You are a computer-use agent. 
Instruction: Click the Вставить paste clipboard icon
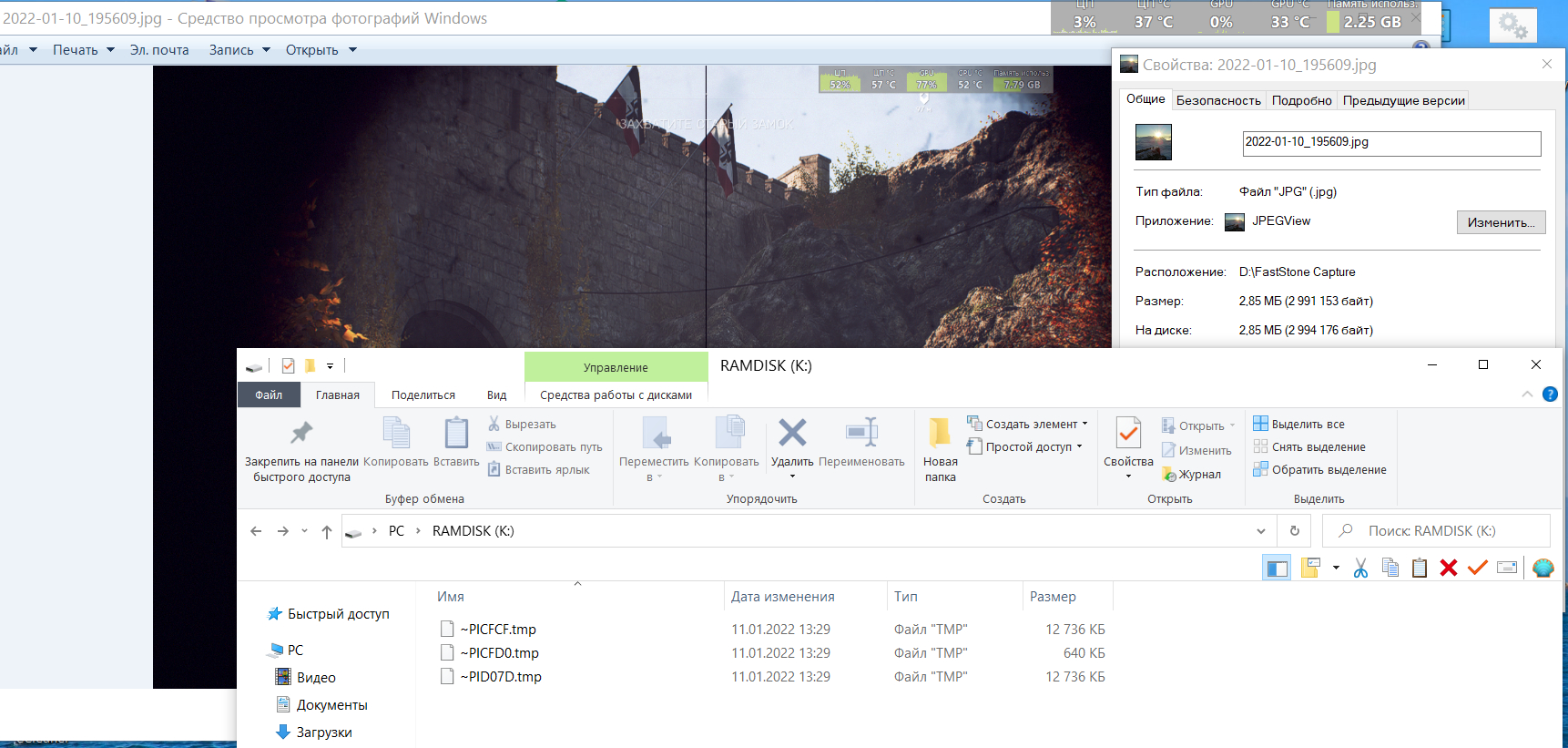click(456, 442)
